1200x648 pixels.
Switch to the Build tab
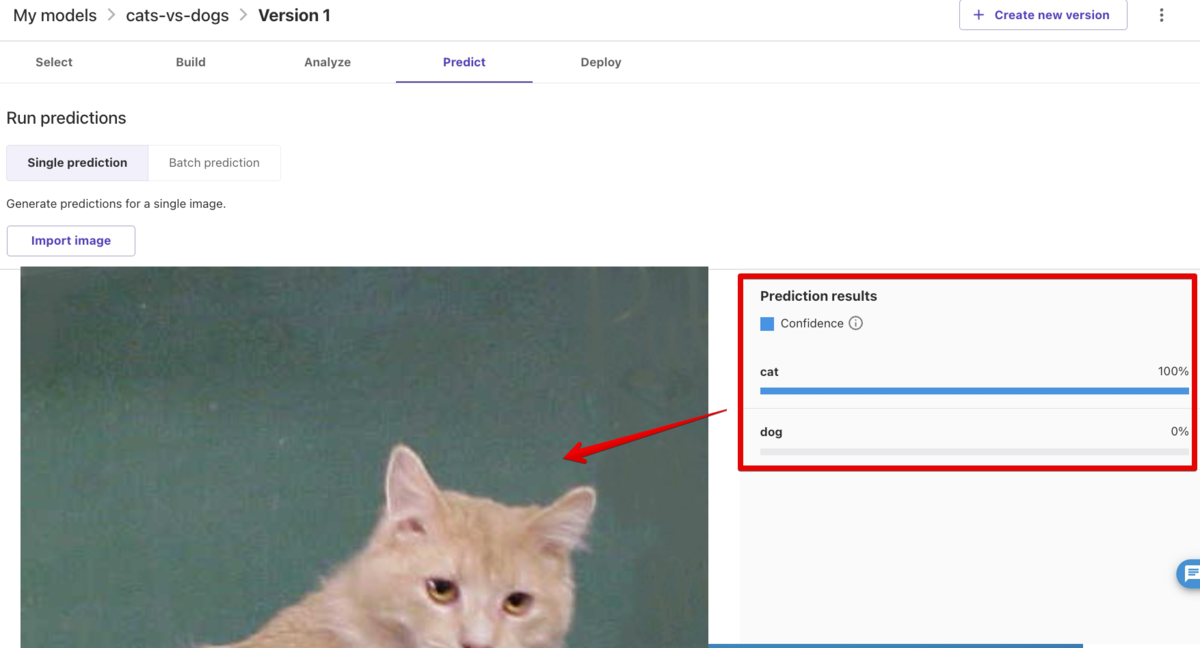[x=191, y=62]
